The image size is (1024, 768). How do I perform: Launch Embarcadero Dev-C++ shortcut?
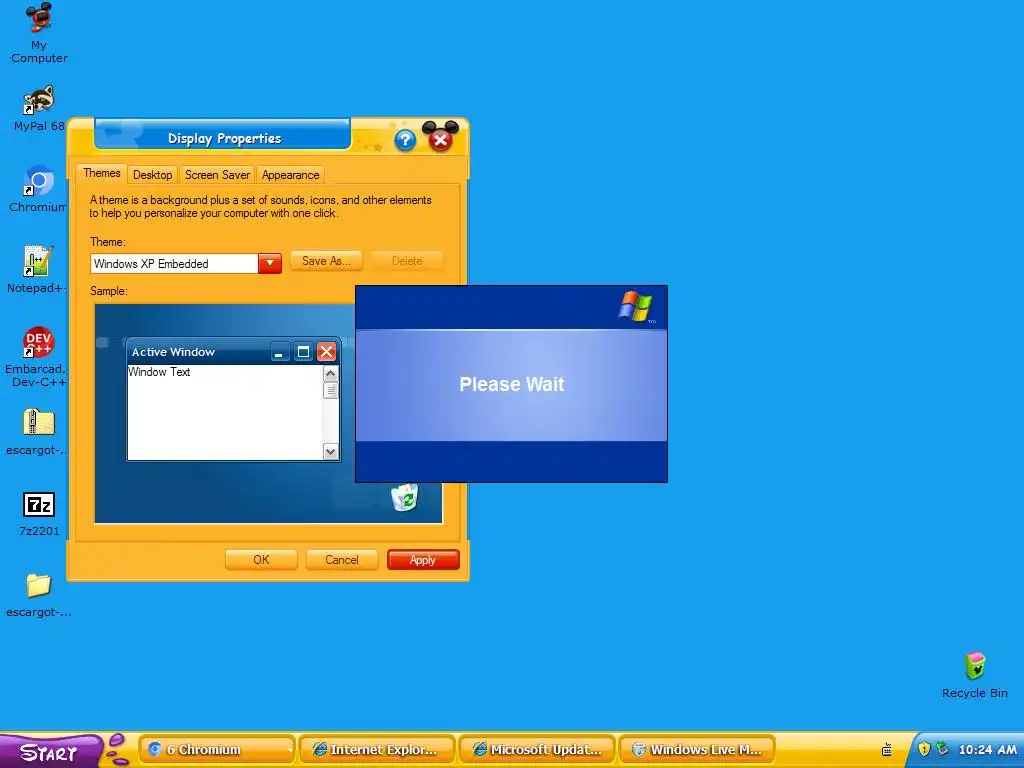pyautogui.click(x=38, y=357)
